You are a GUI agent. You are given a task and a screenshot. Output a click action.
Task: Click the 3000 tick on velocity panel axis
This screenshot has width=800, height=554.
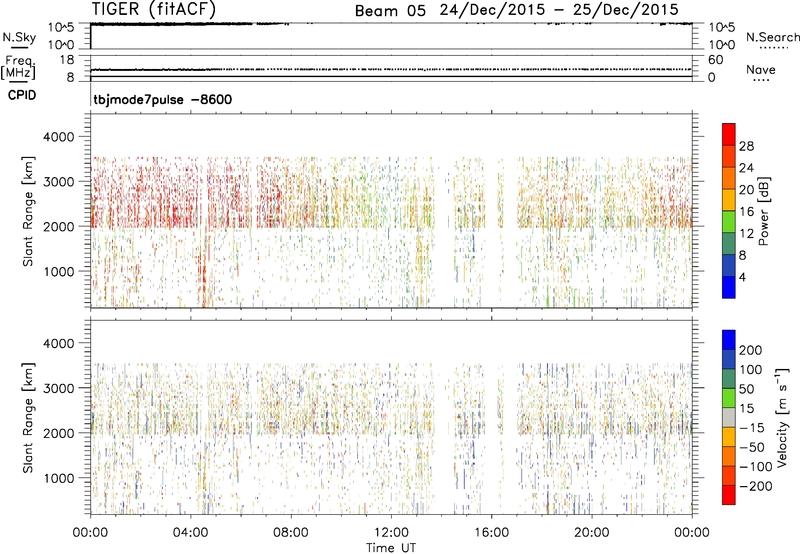pyautogui.click(x=59, y=388)
